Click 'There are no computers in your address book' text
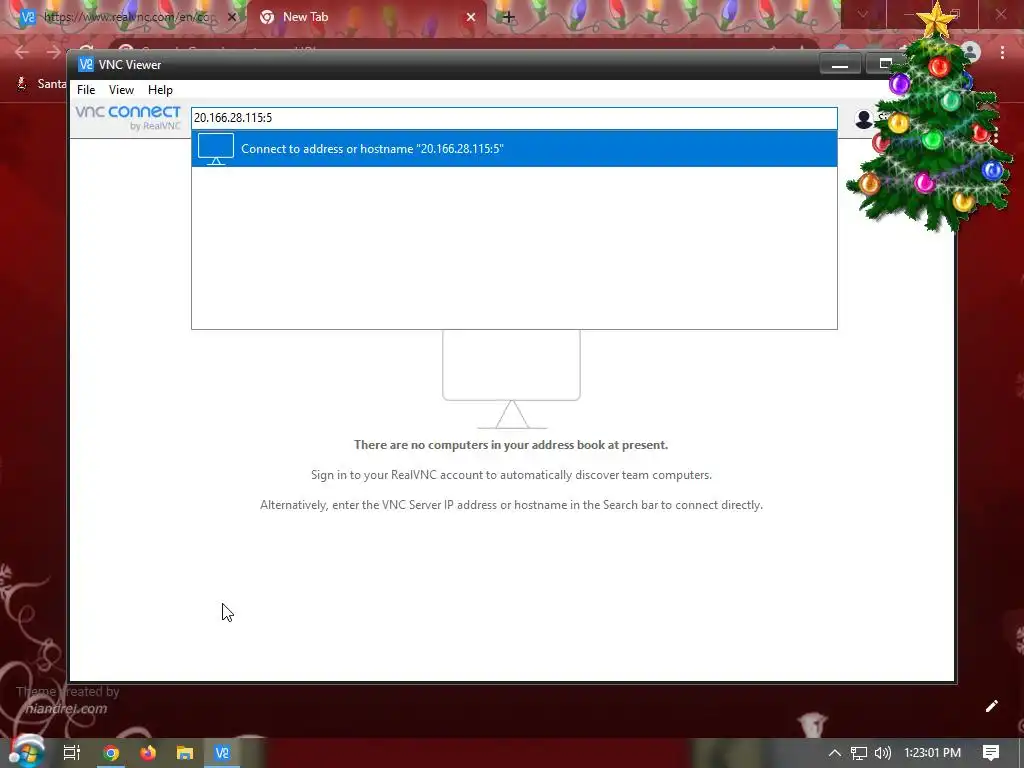1024x768 pixels. [511, 445]
